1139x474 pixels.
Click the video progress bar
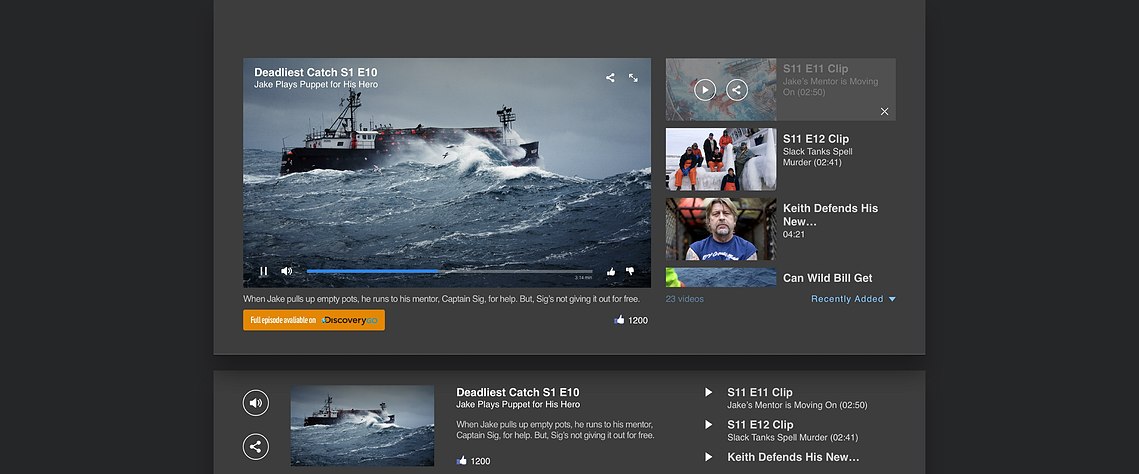(449, 271)
